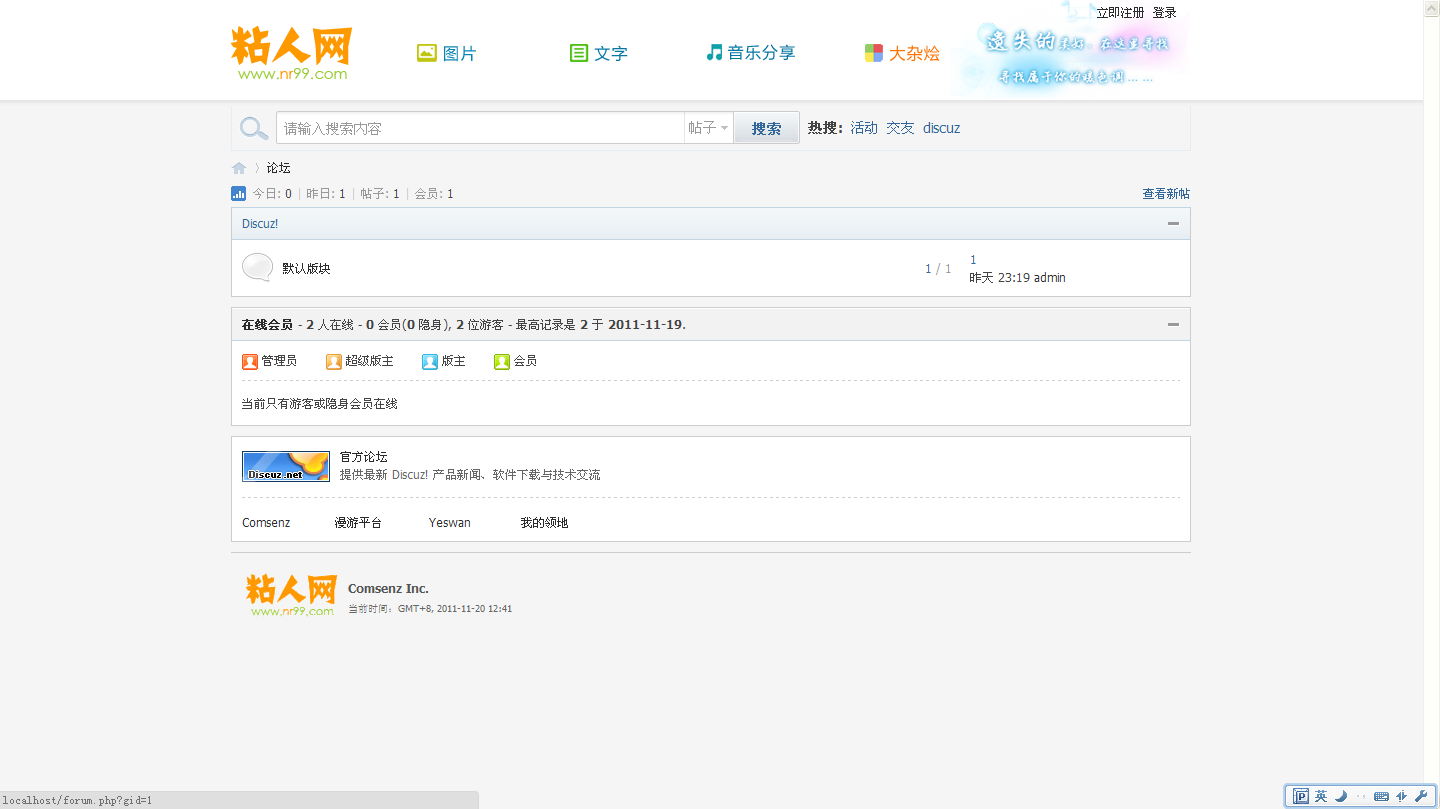Click admin username in last post
1440x809 pixels.
tap(1050, 278)
